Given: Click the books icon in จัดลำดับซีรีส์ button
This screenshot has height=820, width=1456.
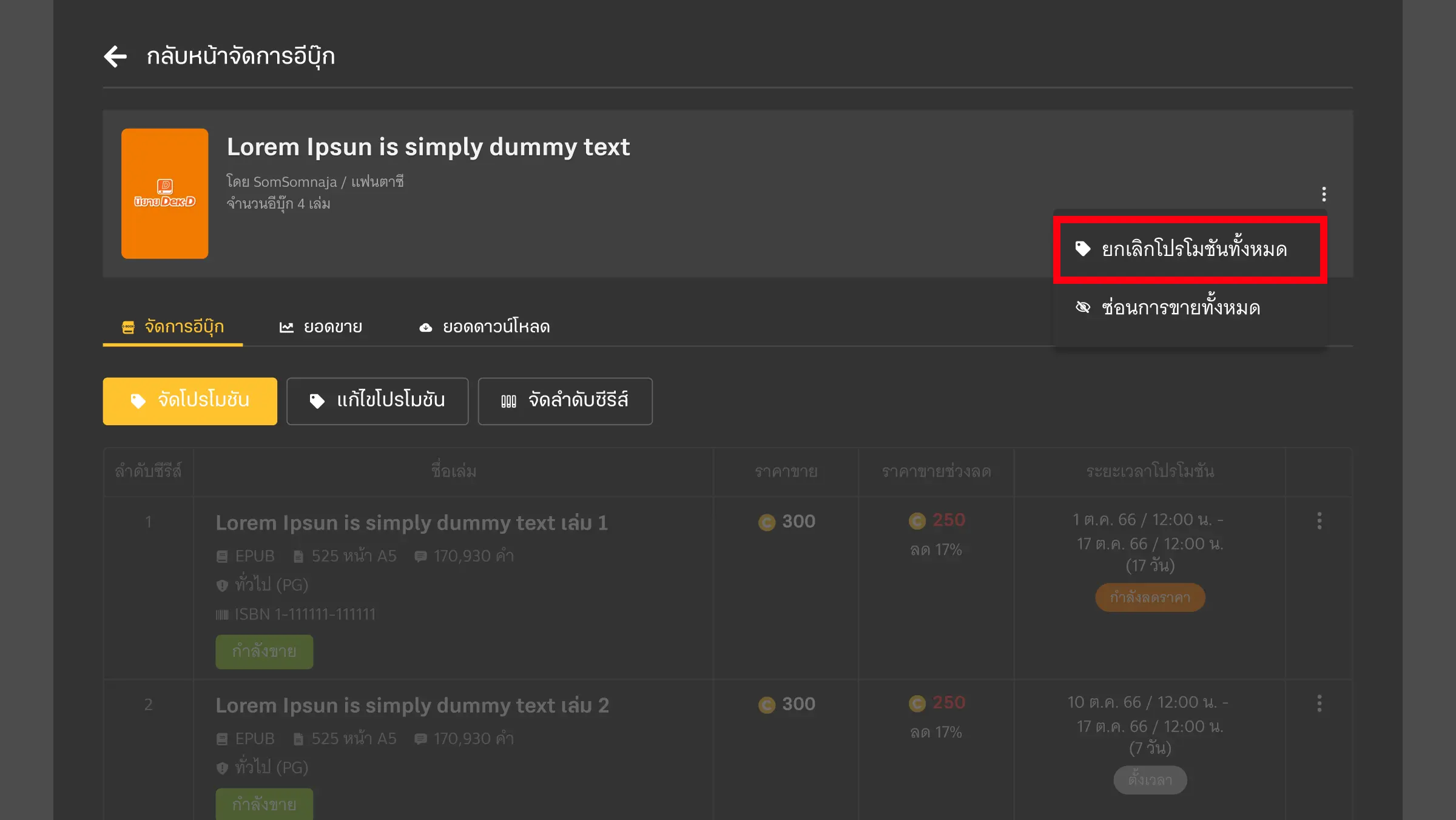Looking at the screenshot, I should (x=508, y=401).
